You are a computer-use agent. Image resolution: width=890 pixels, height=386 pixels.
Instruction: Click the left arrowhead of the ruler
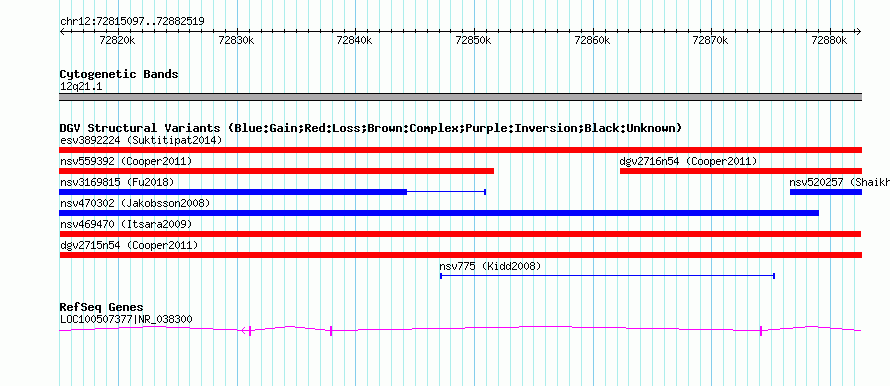[62, 32]
